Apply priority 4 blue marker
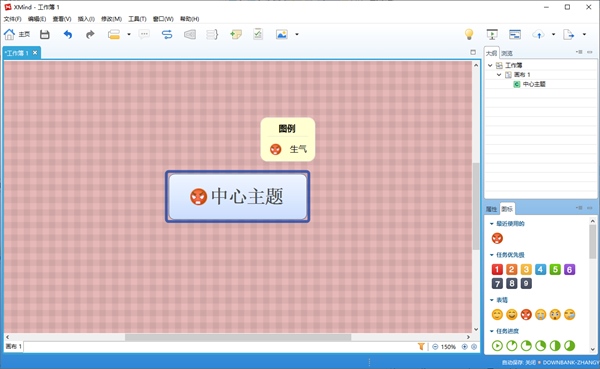 pos(540,269)
